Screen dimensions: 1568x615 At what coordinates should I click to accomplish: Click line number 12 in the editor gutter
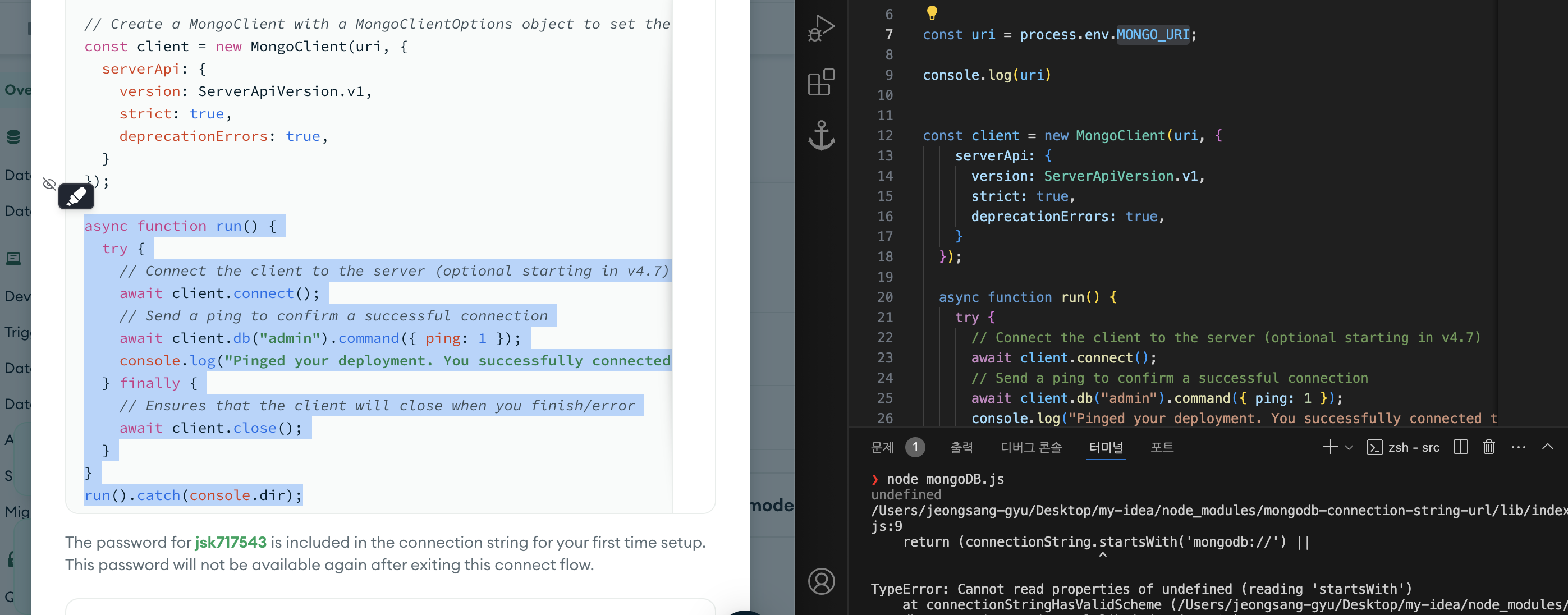tap(884, 135)
